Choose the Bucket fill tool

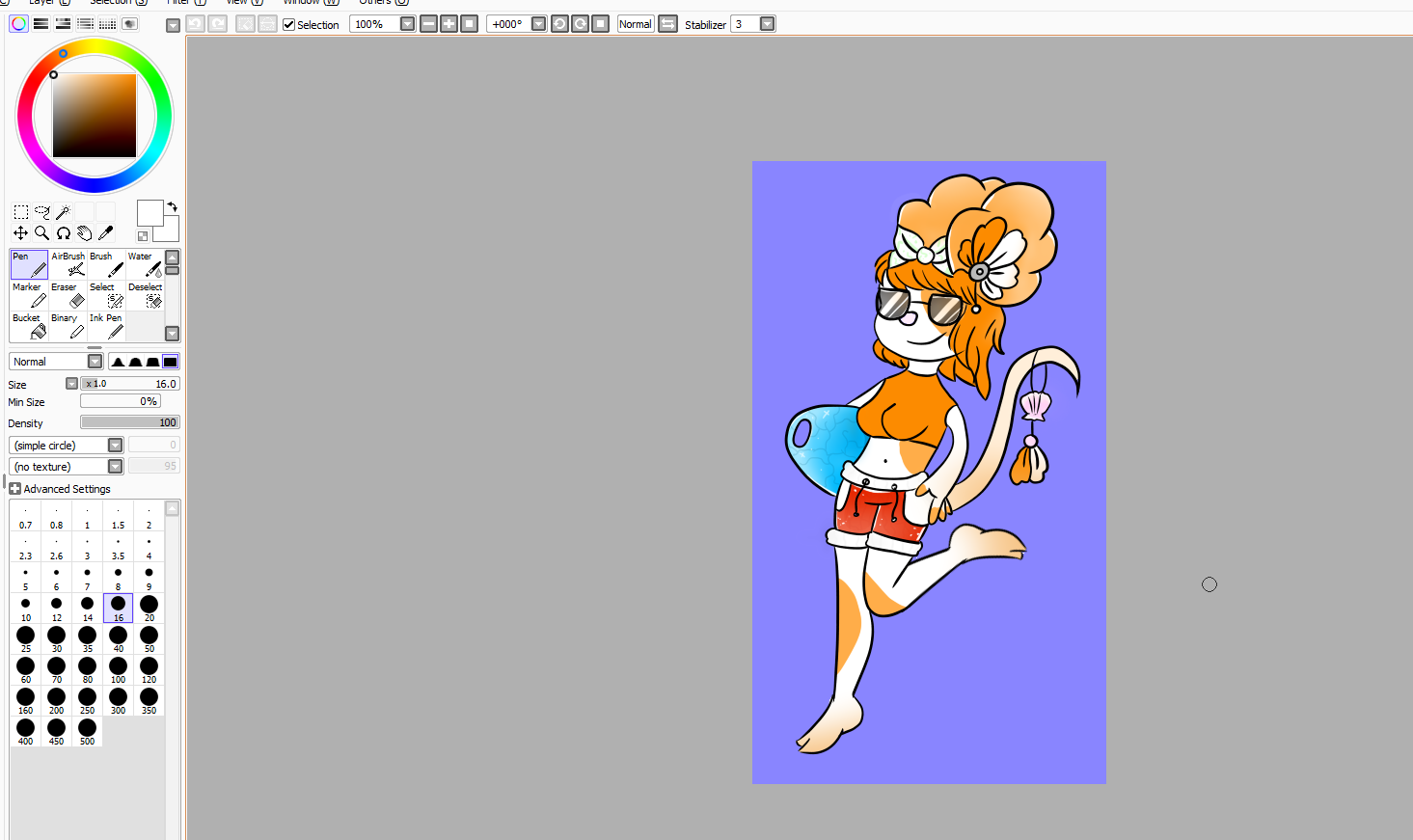click(x=29, y=326)
